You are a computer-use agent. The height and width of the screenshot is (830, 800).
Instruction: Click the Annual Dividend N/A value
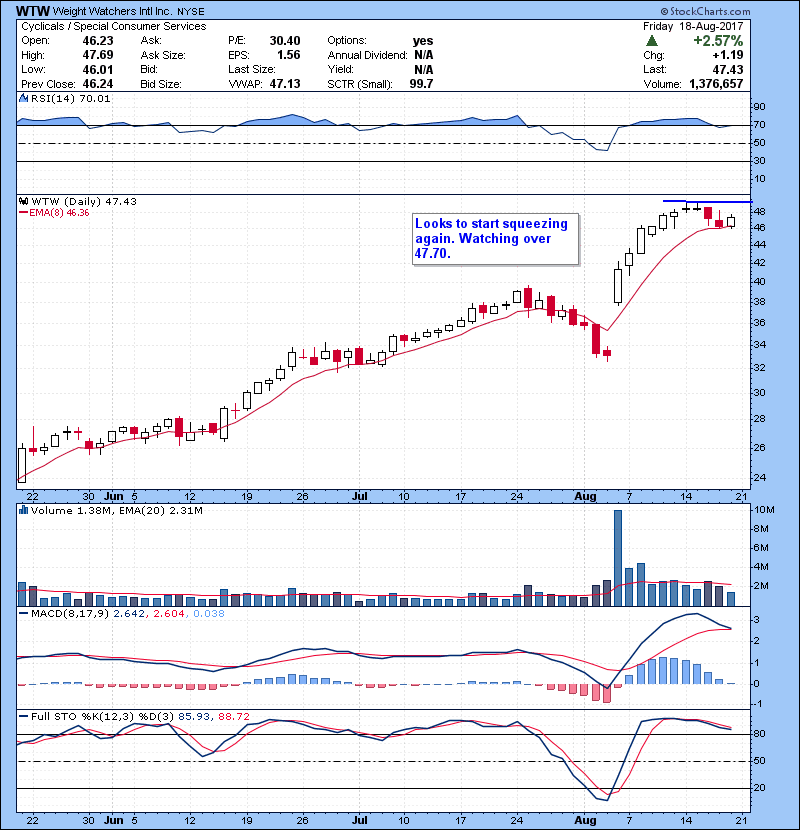pyautogui.click(x=424, y=55)
